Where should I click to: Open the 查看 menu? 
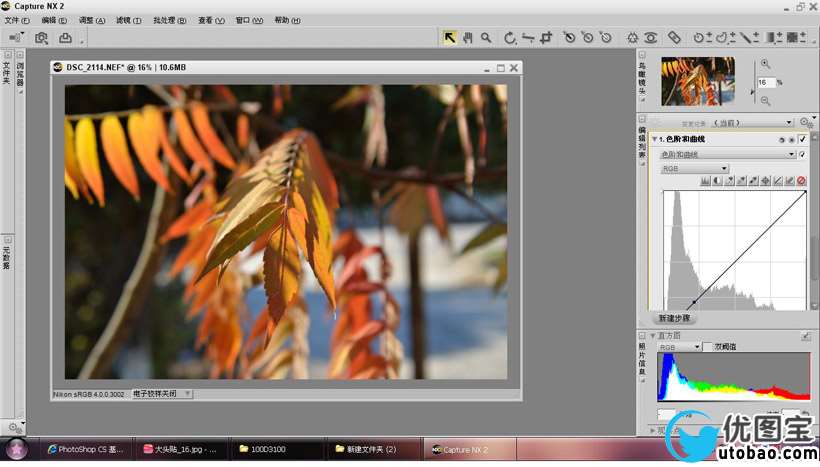click(x=211, y=20)
